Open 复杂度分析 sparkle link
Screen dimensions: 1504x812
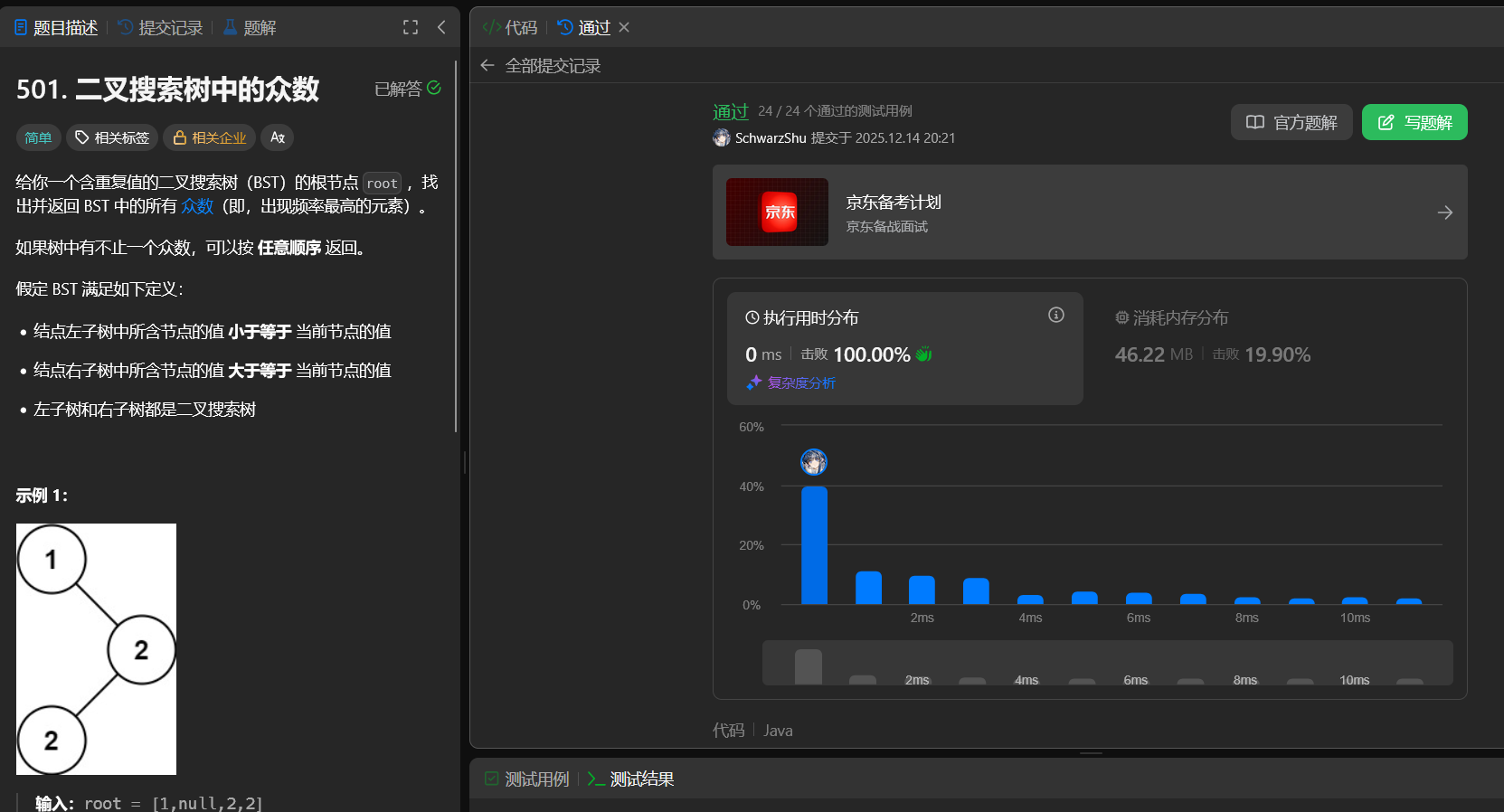click(x=801, y=382)
